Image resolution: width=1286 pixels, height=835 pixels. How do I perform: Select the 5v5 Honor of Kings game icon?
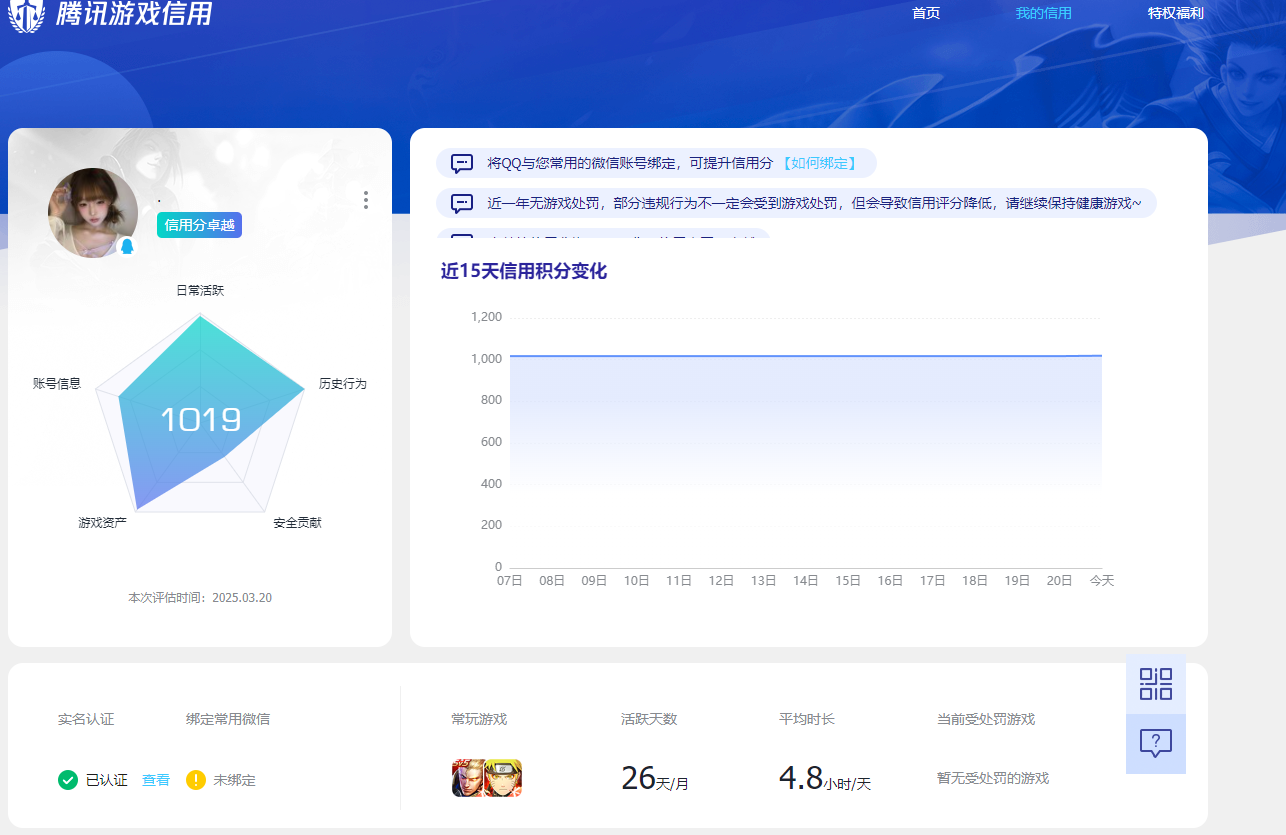pyautogui.click(x=469, y=778)
